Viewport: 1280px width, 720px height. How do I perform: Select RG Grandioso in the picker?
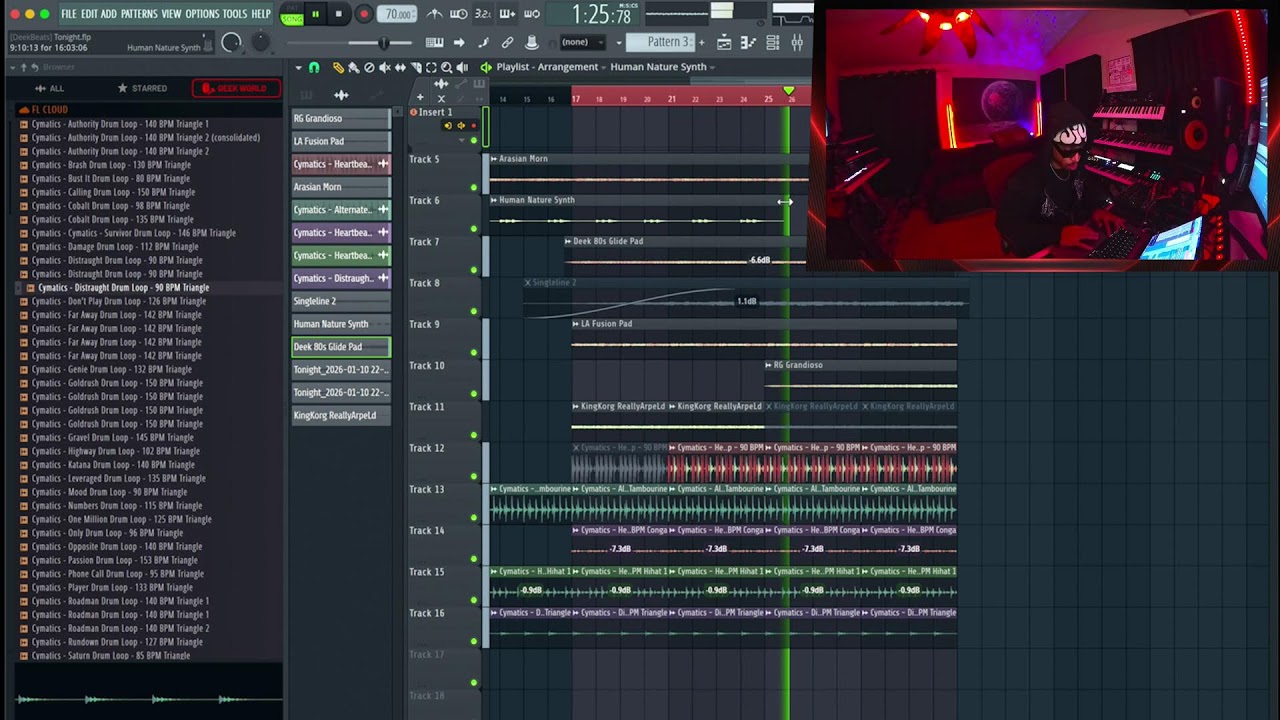(341, 118)
